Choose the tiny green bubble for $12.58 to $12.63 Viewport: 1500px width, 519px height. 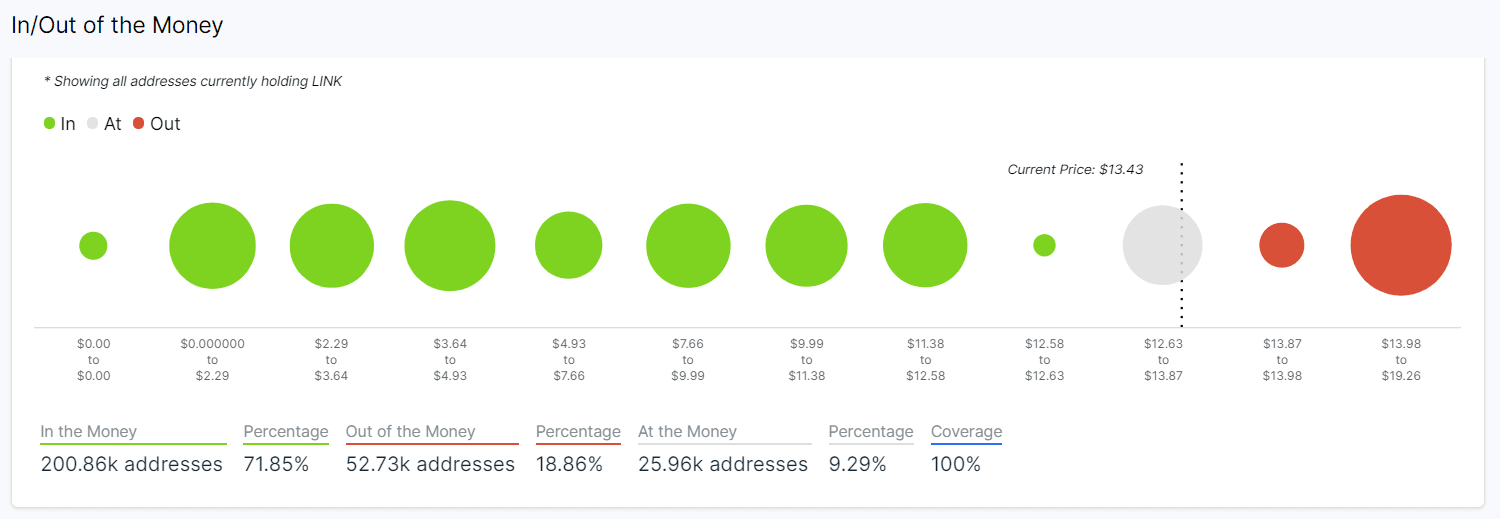pos(1044,245)
